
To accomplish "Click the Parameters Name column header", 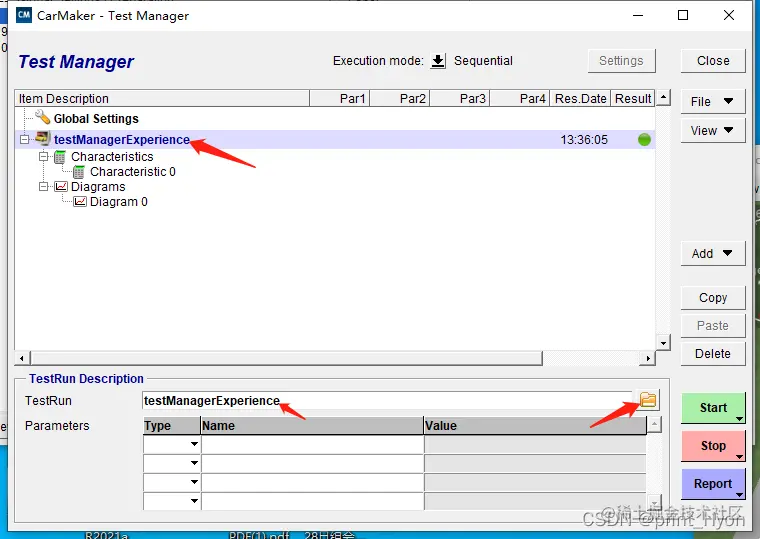I will (312, 426).
